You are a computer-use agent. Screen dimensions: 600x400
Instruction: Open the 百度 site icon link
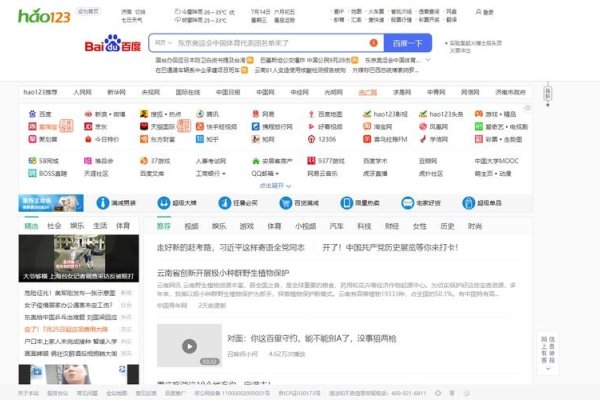[40, 114]
